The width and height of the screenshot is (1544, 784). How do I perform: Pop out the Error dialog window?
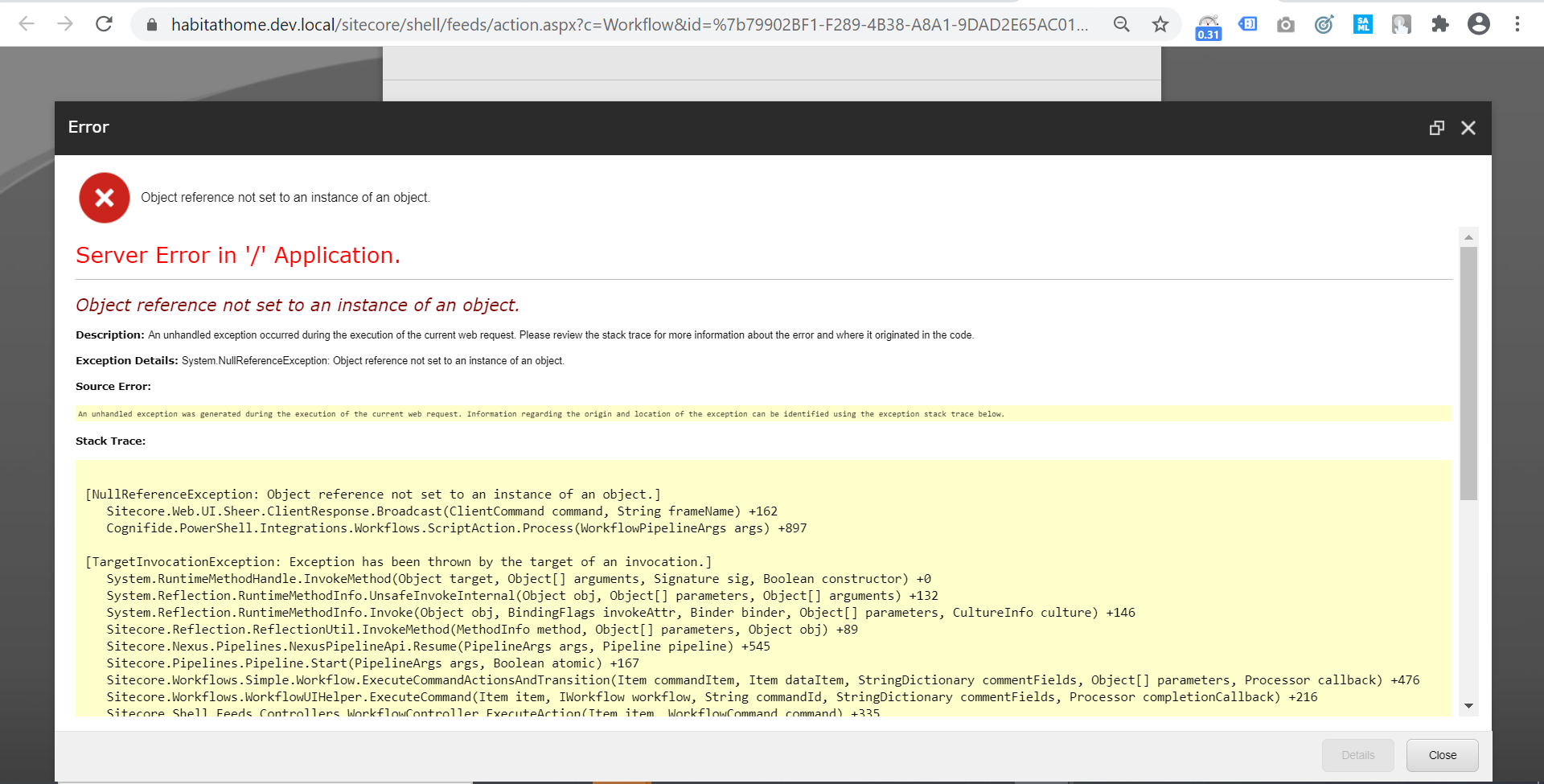pyautogui.click(x=1437, y=127)
